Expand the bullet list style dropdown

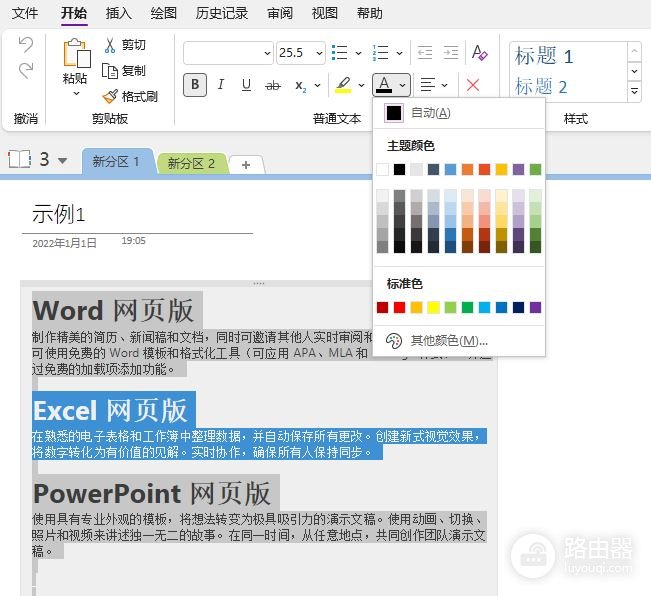point(358,53)
